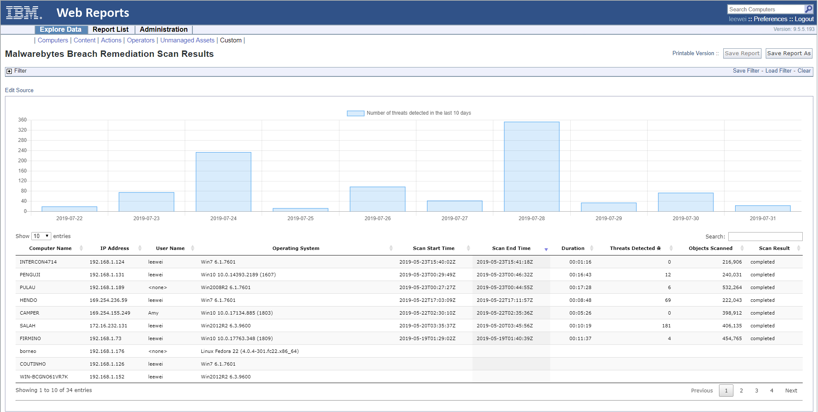
Task: Sort by IP Address column arrows
Action: 141,248
